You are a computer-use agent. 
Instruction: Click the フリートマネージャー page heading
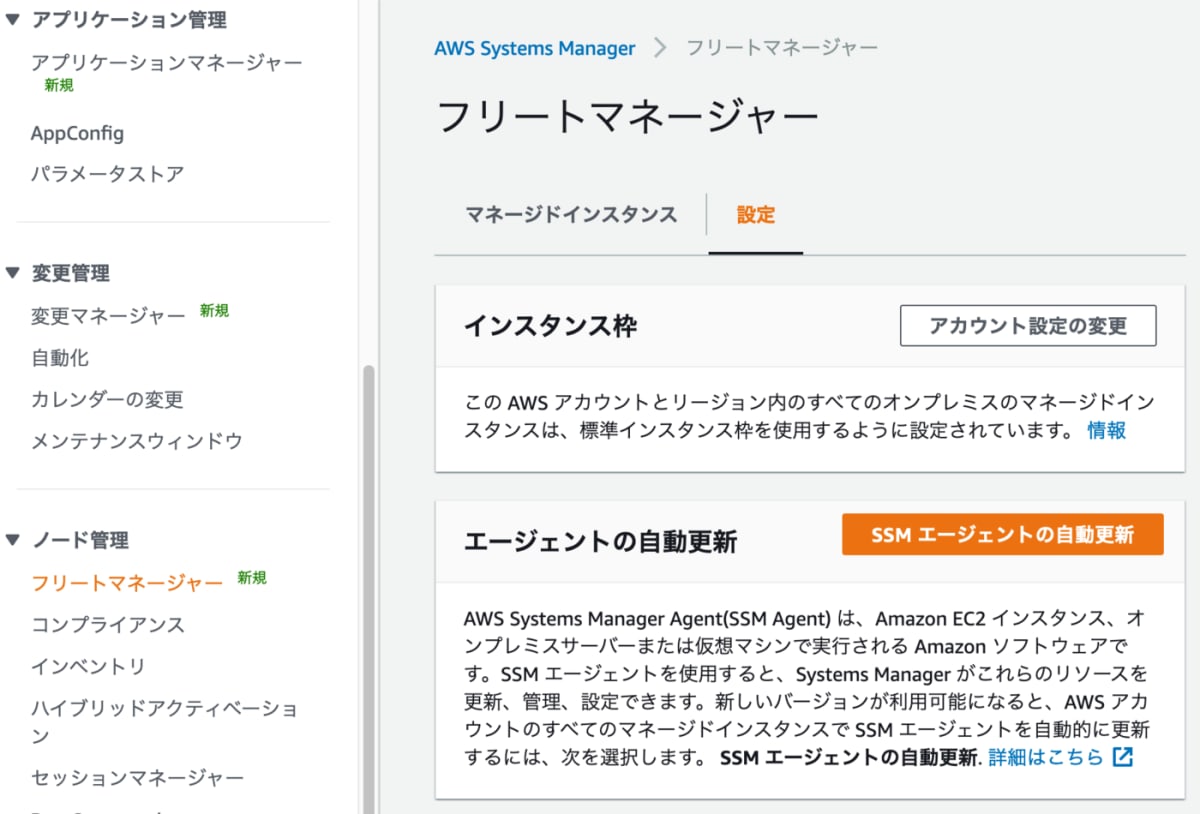pos(627,117)
